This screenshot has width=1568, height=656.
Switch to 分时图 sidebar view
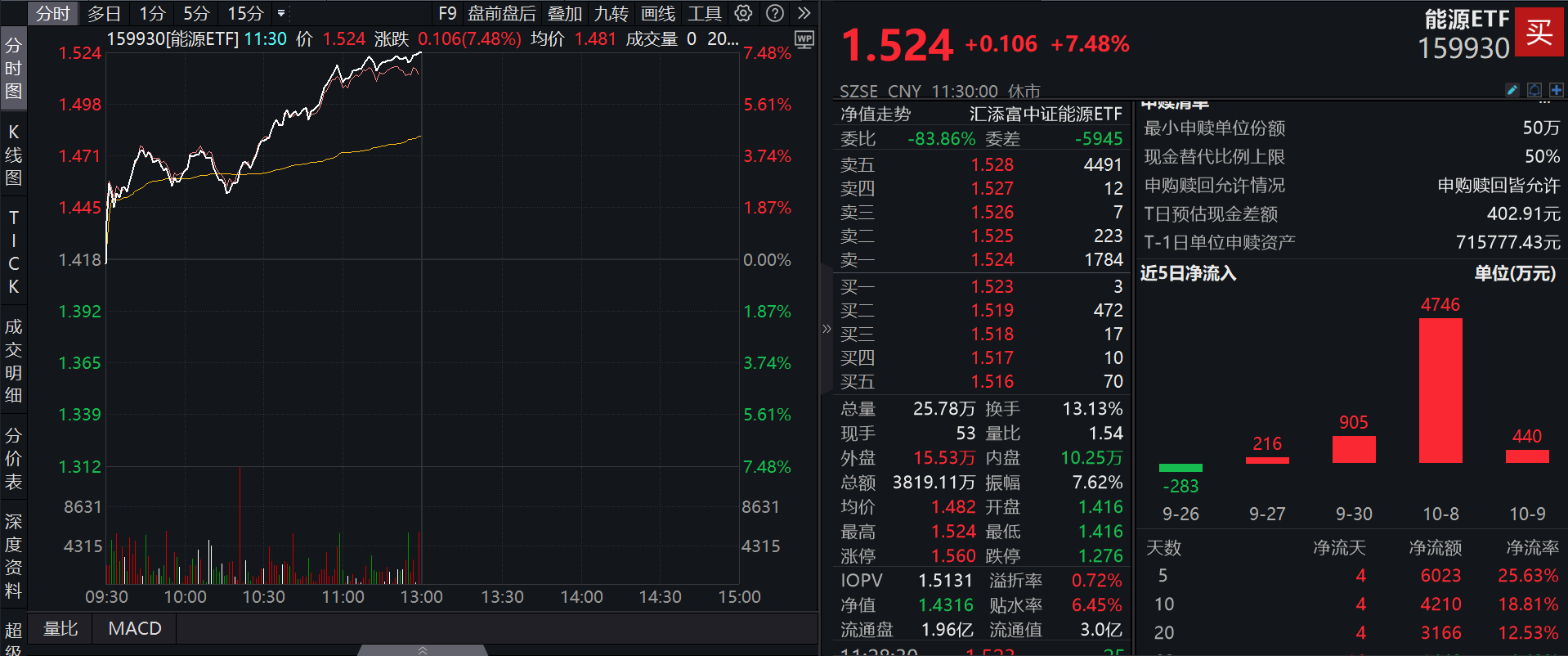coord(13,68)
